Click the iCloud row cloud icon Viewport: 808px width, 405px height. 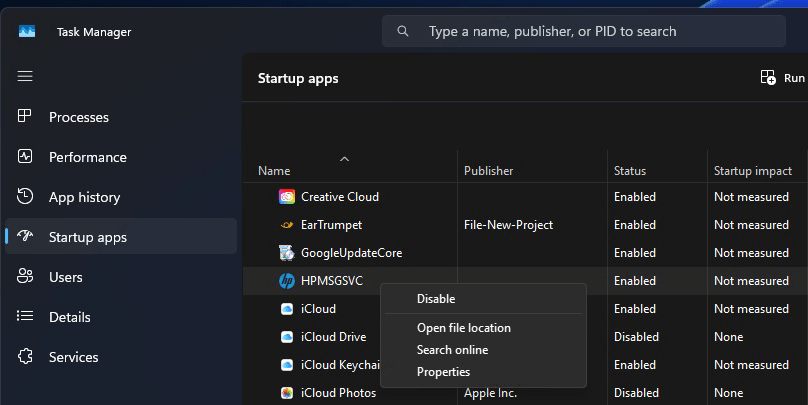click(x=287, y=309)
